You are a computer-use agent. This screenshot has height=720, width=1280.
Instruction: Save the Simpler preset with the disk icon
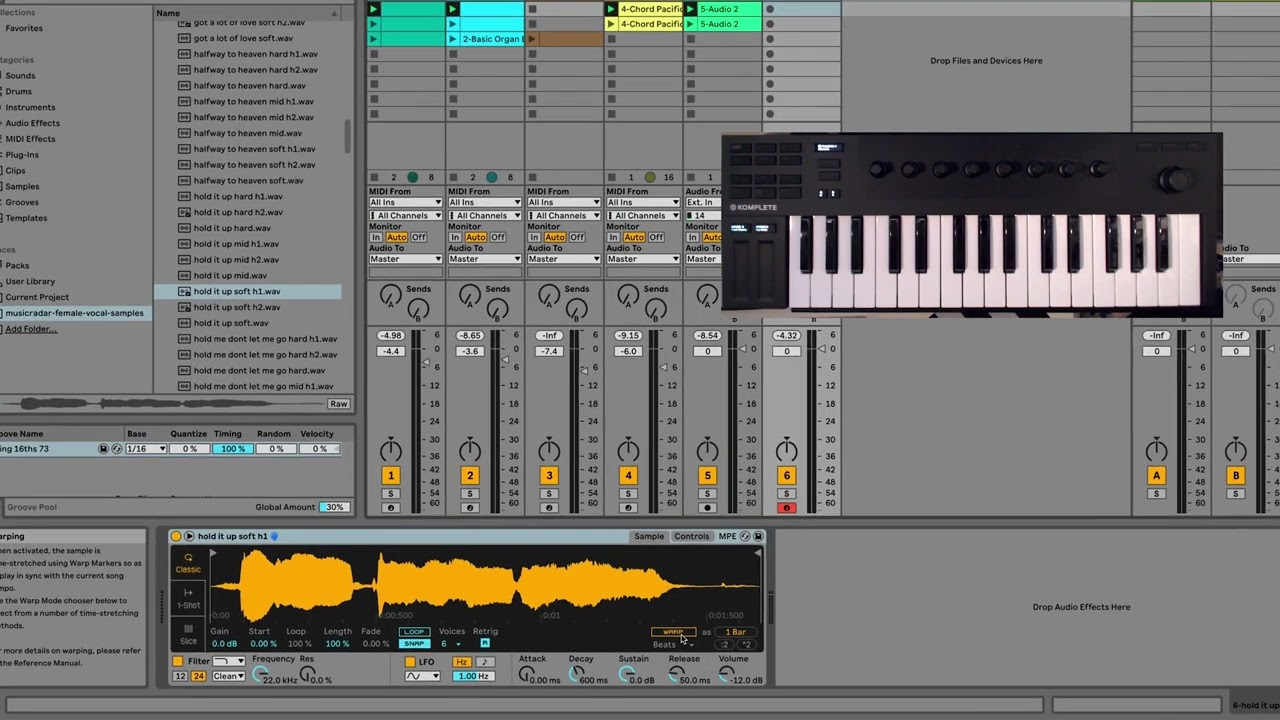pyautogui.click(x=758, y=537)
